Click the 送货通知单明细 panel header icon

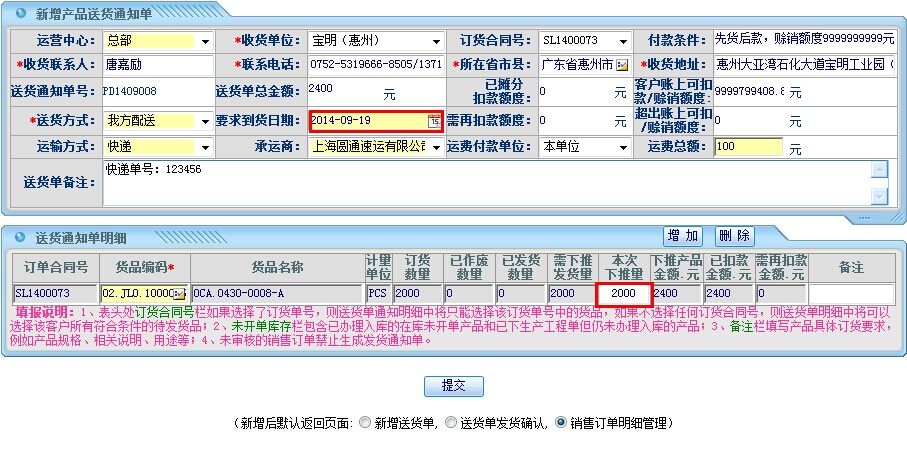tap(18, 238)
